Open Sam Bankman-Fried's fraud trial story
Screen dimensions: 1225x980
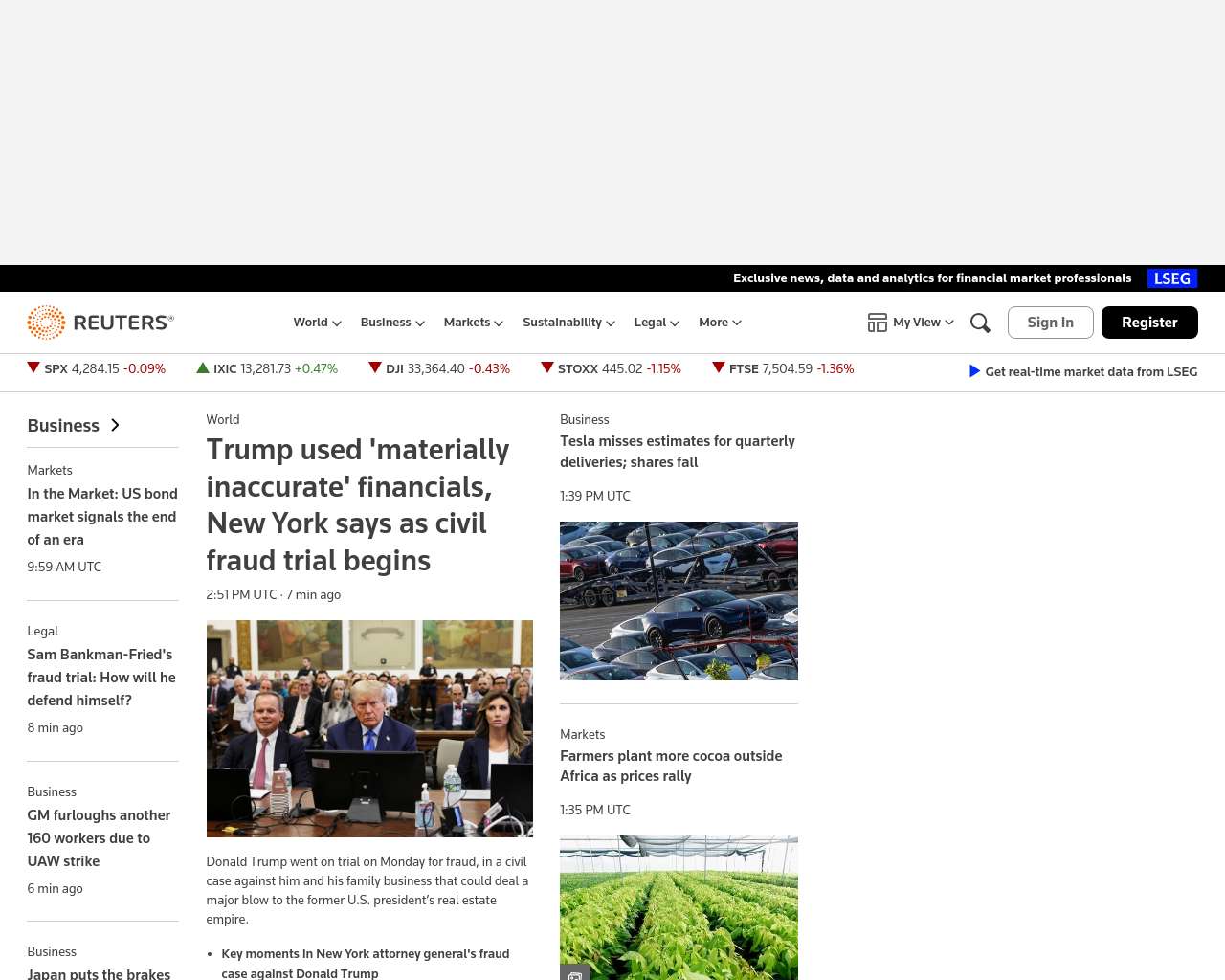(x=101, y=678)
